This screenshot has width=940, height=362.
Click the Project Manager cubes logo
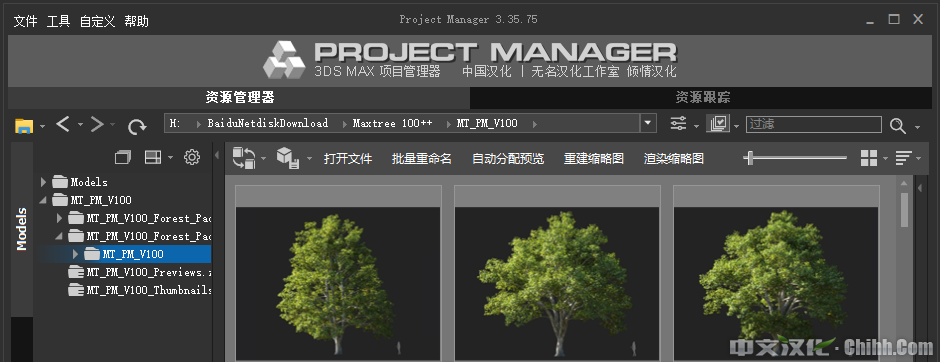pos(284,60)
